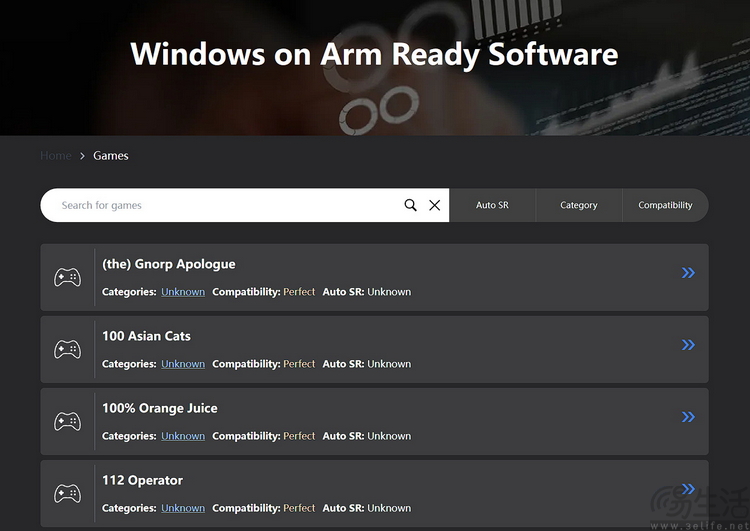Expand 112 Operator with double chevron
This screenshot has width=750, height=531.
click(688, 489)
